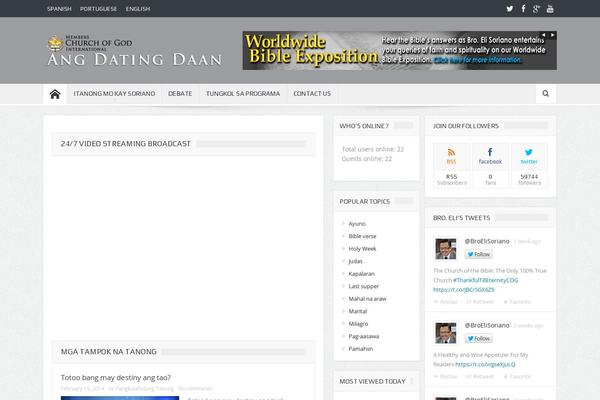Favorite the first tweet
The height and width of the screenshot is (400, 600).
coord(517,302)
